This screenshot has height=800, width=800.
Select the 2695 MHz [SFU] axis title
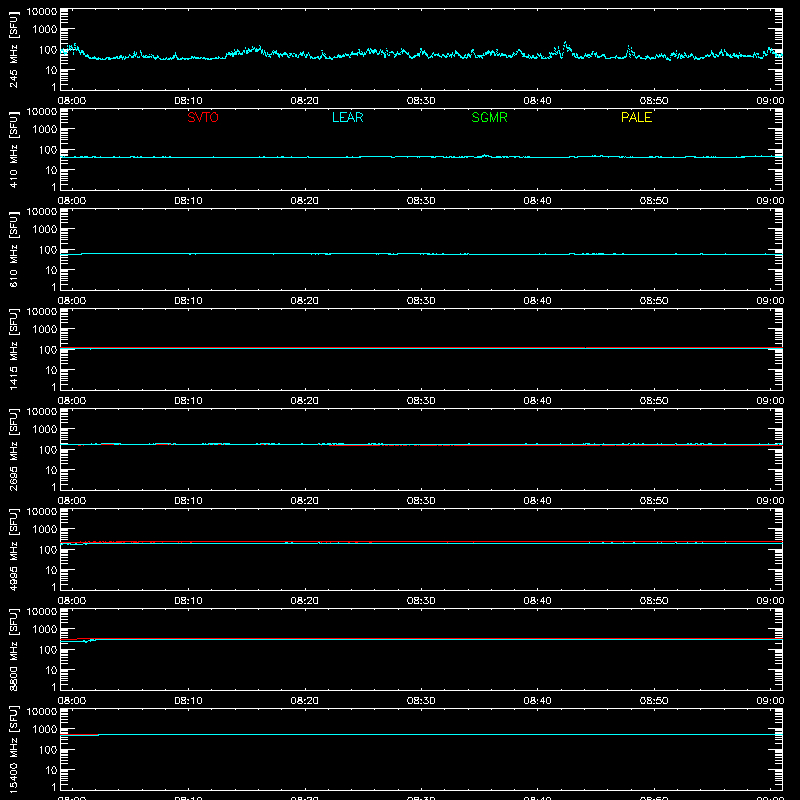14,449
